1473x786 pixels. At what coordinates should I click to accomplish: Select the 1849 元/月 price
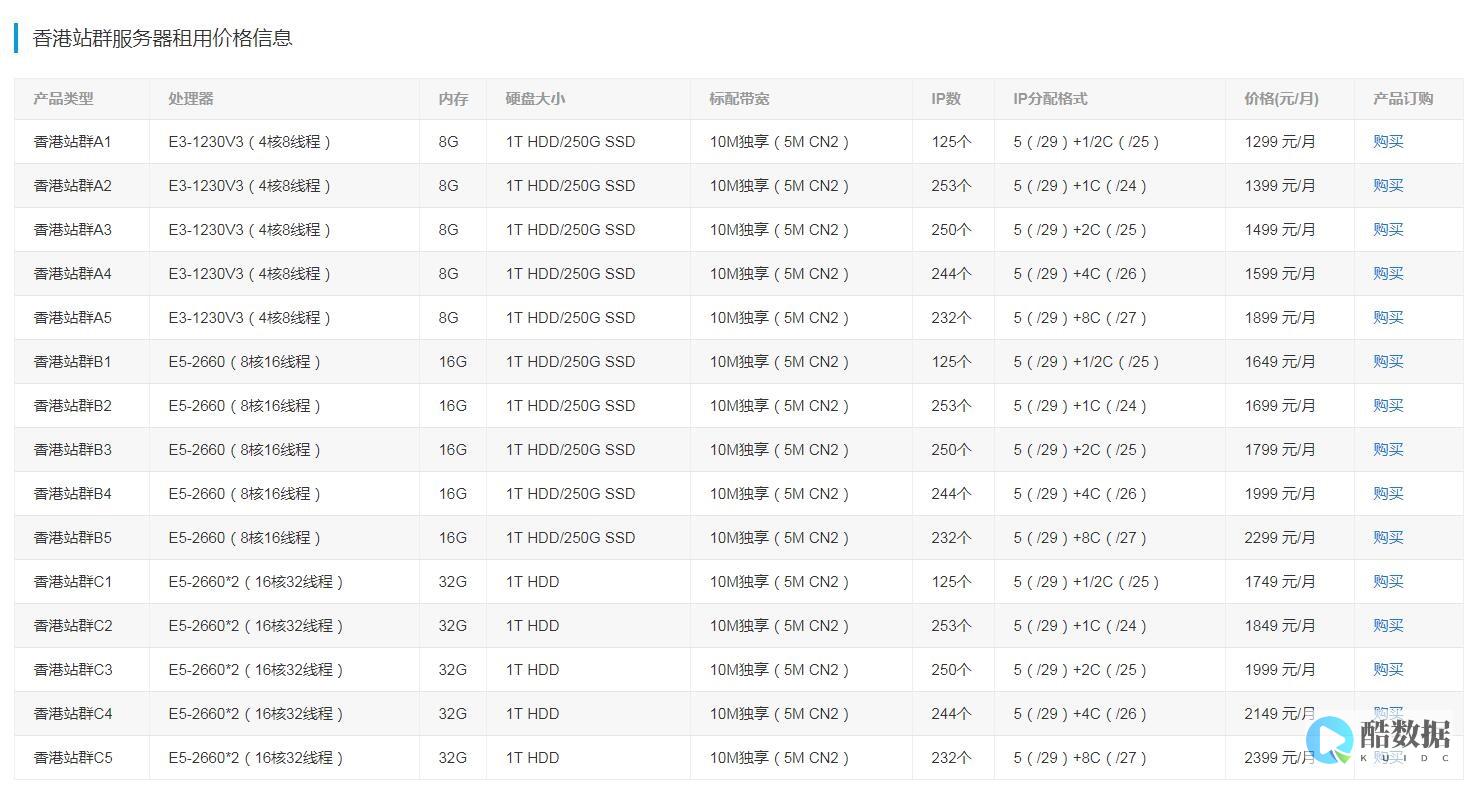point(1280,626)
